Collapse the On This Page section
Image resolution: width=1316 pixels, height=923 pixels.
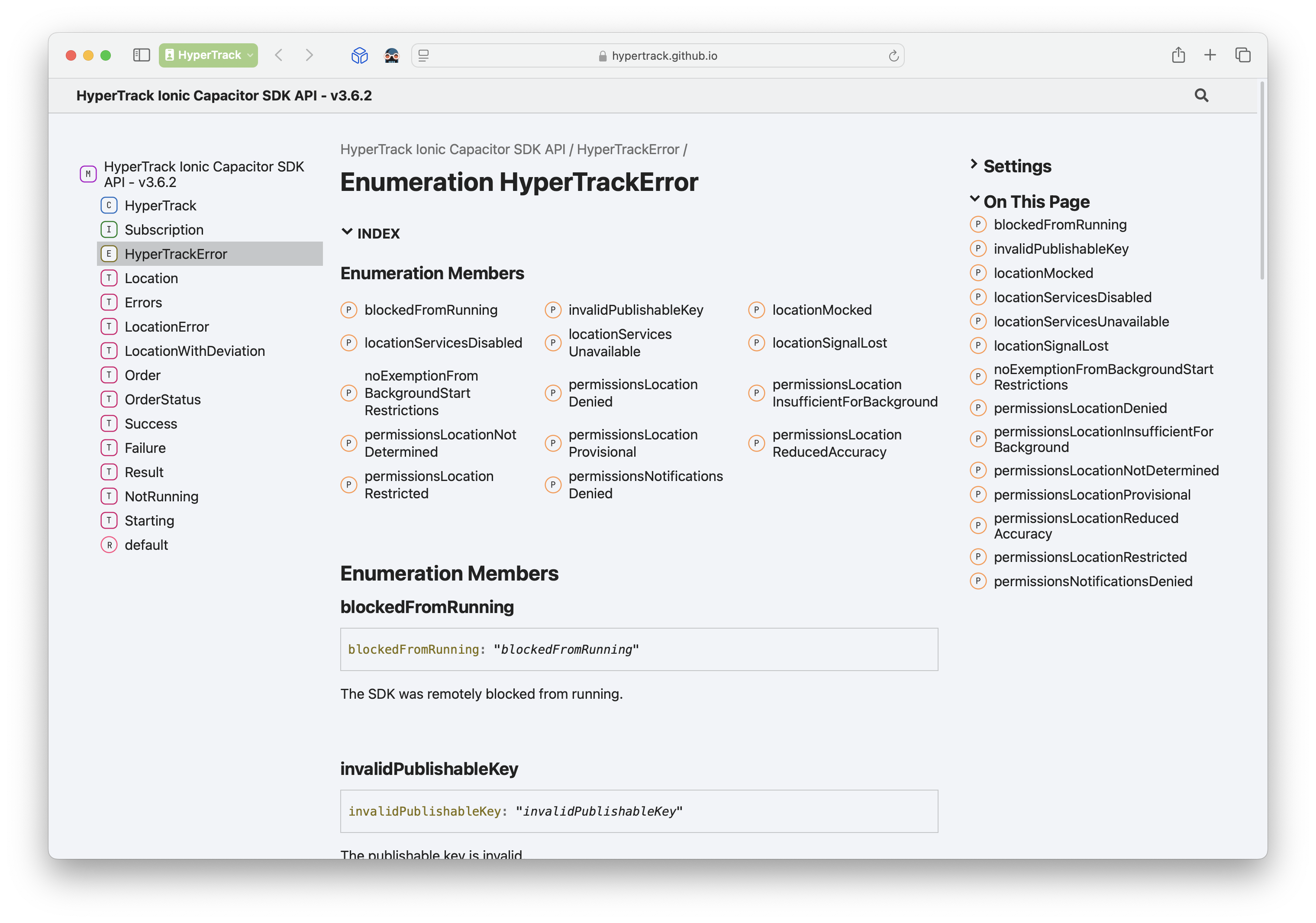1030,201
